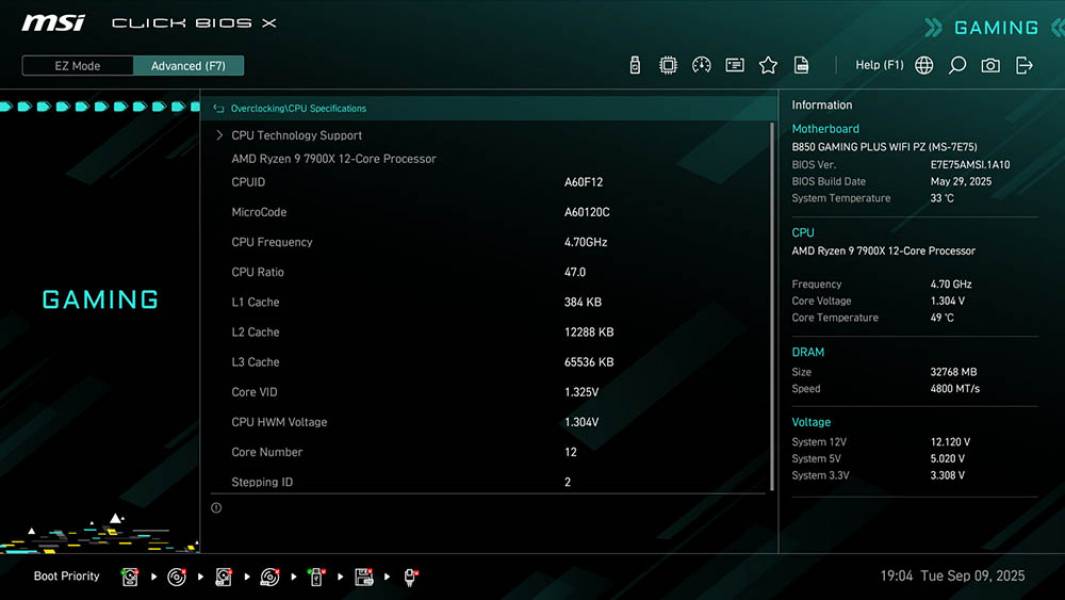Open the M-Flash USB update tool
Screen dimensions: 1065x600
click(x=633, y=64)
